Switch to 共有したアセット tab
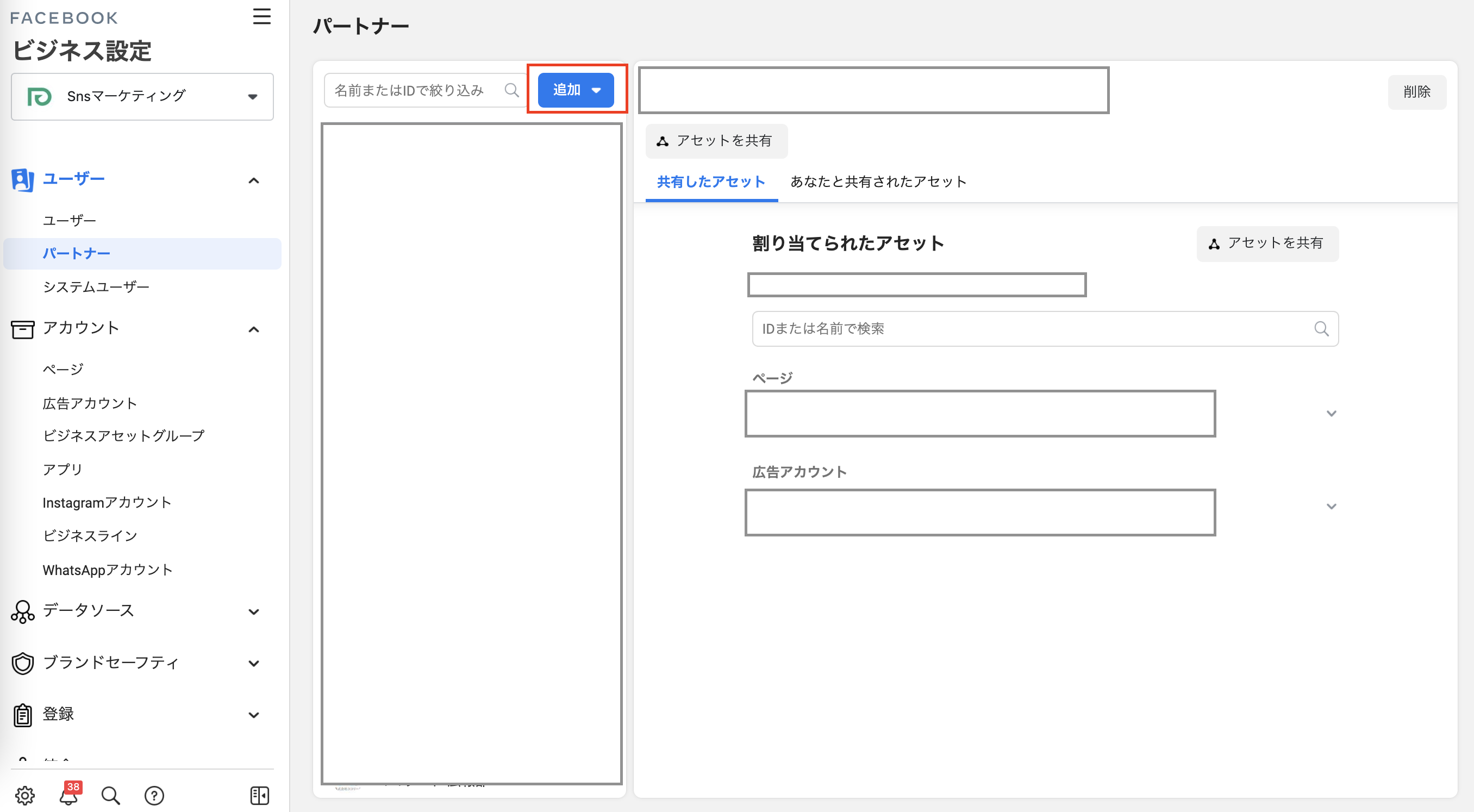1474x812 pixels. pyautogui.click(x=711, y=182)
